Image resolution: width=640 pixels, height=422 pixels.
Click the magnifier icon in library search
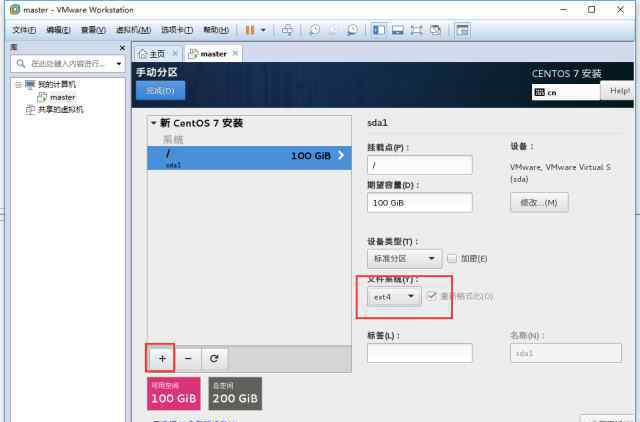[21, 63]
